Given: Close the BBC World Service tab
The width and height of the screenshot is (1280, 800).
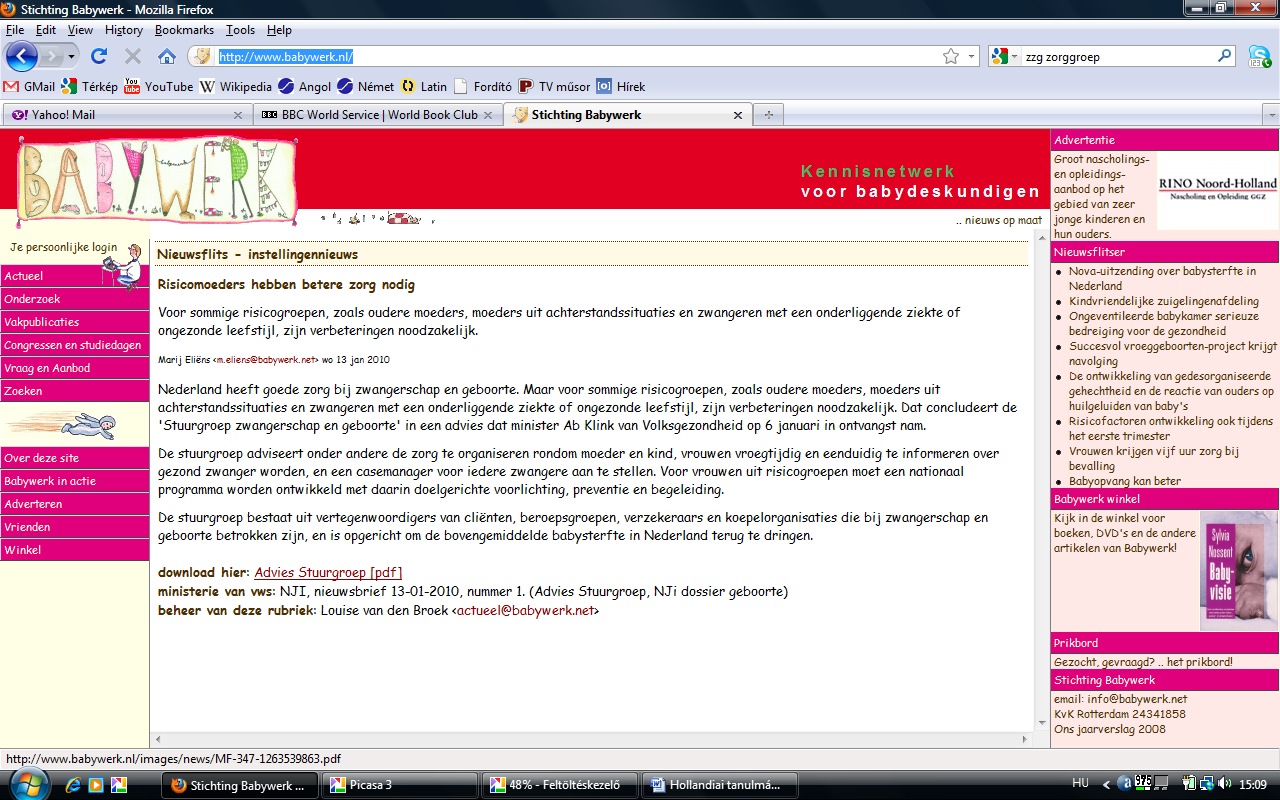Looking at the screenshot, I should point(488,115).
